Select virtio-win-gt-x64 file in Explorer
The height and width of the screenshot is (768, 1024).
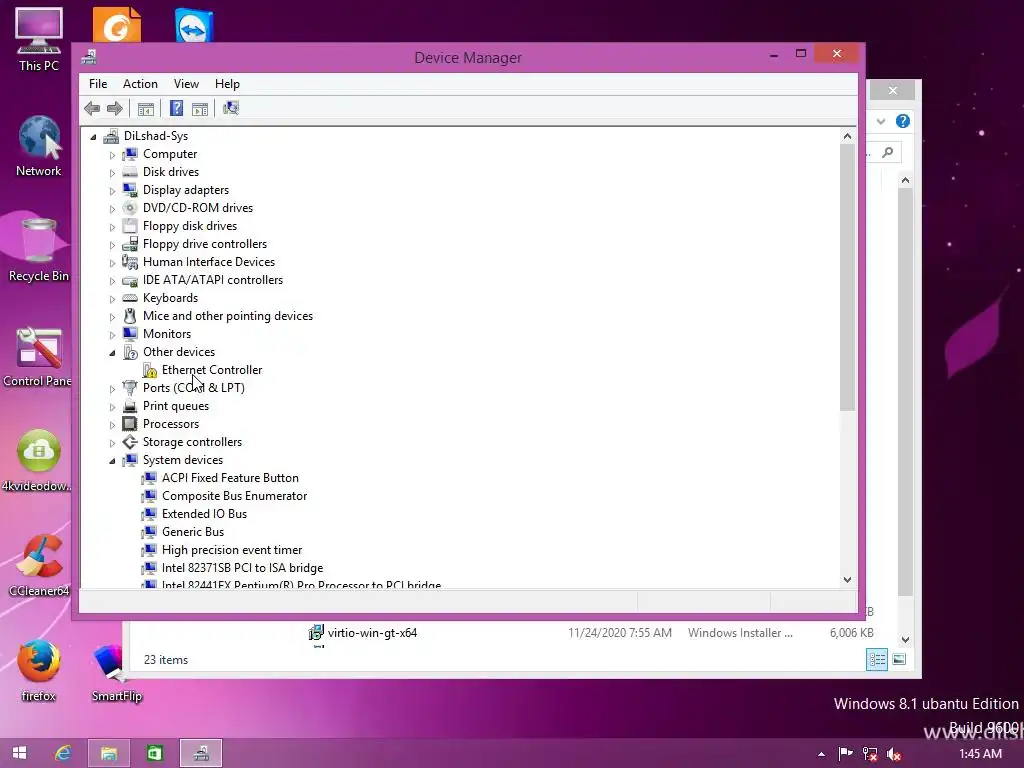click(x=372, y=632)
